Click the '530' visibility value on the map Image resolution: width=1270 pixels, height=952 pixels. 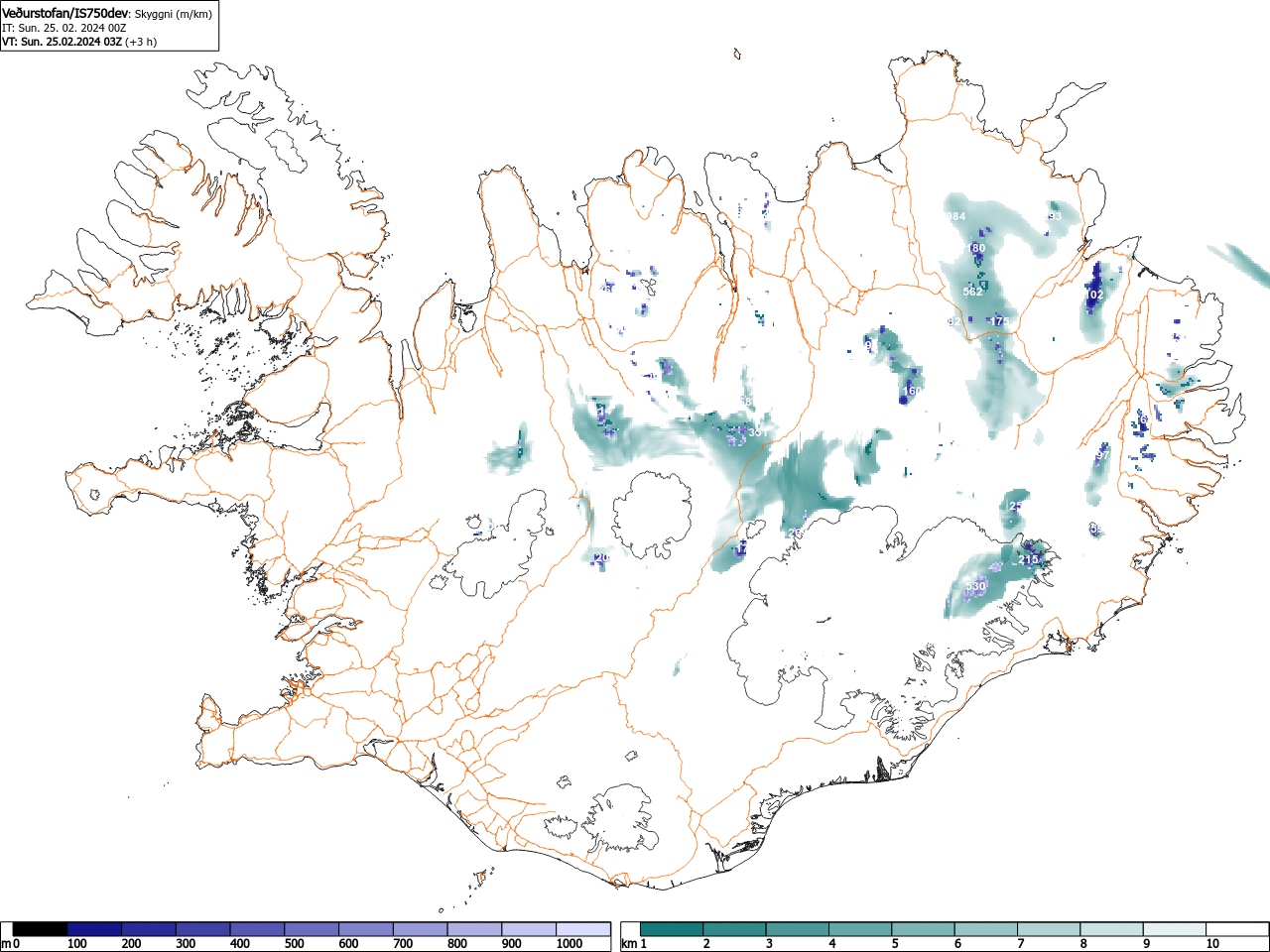point(976,587)
